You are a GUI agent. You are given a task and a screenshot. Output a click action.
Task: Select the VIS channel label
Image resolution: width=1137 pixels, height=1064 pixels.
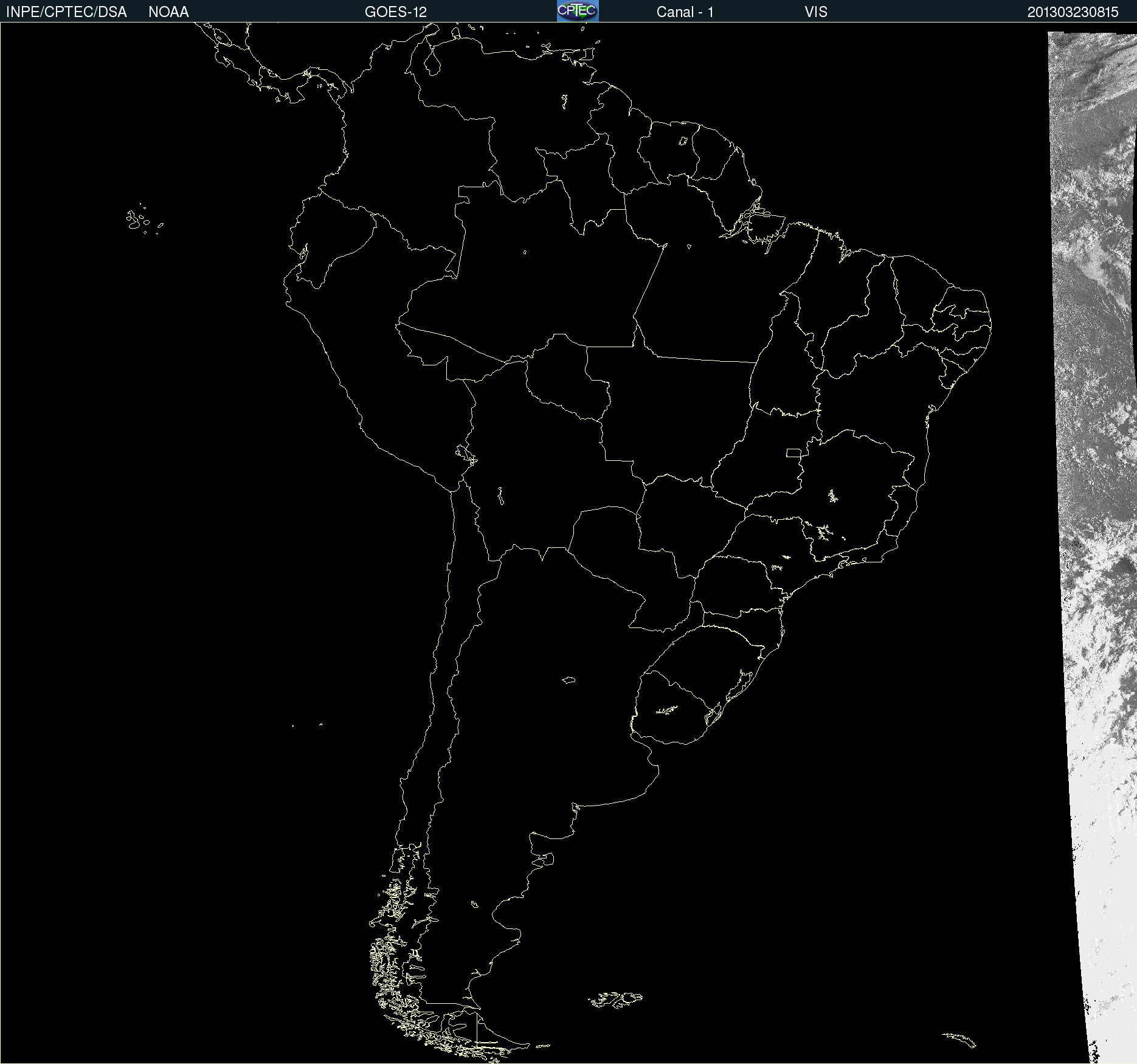click(816, 12)
